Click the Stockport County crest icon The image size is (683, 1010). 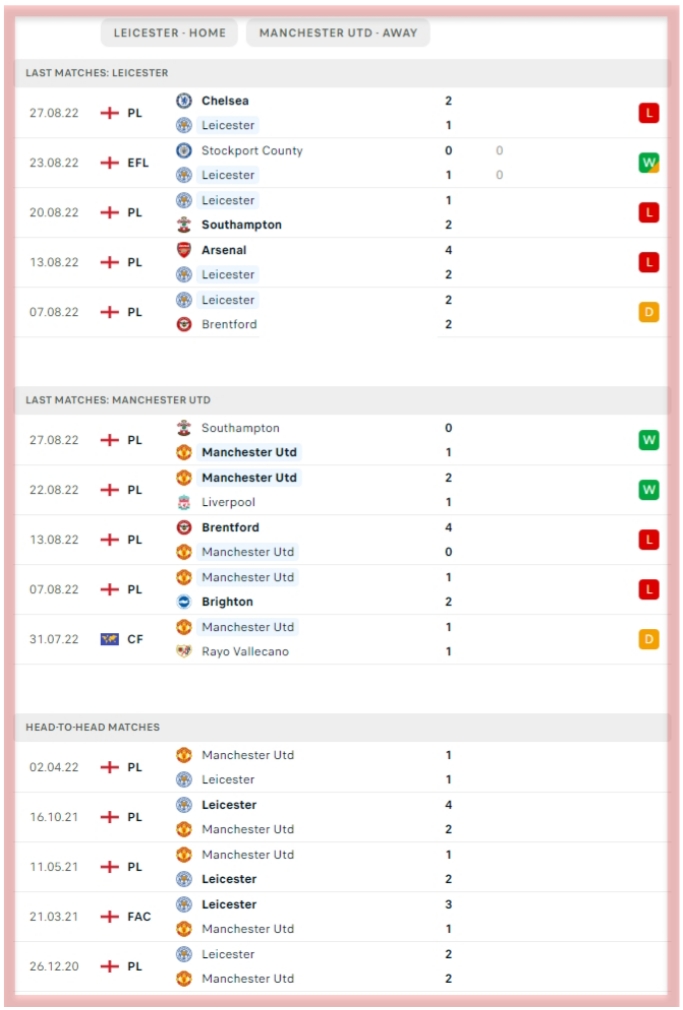pos(184,150)
